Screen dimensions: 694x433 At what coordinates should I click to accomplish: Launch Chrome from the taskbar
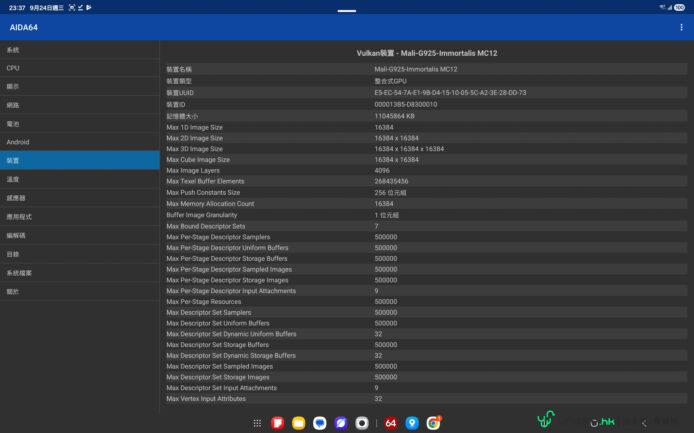[433, 423]
